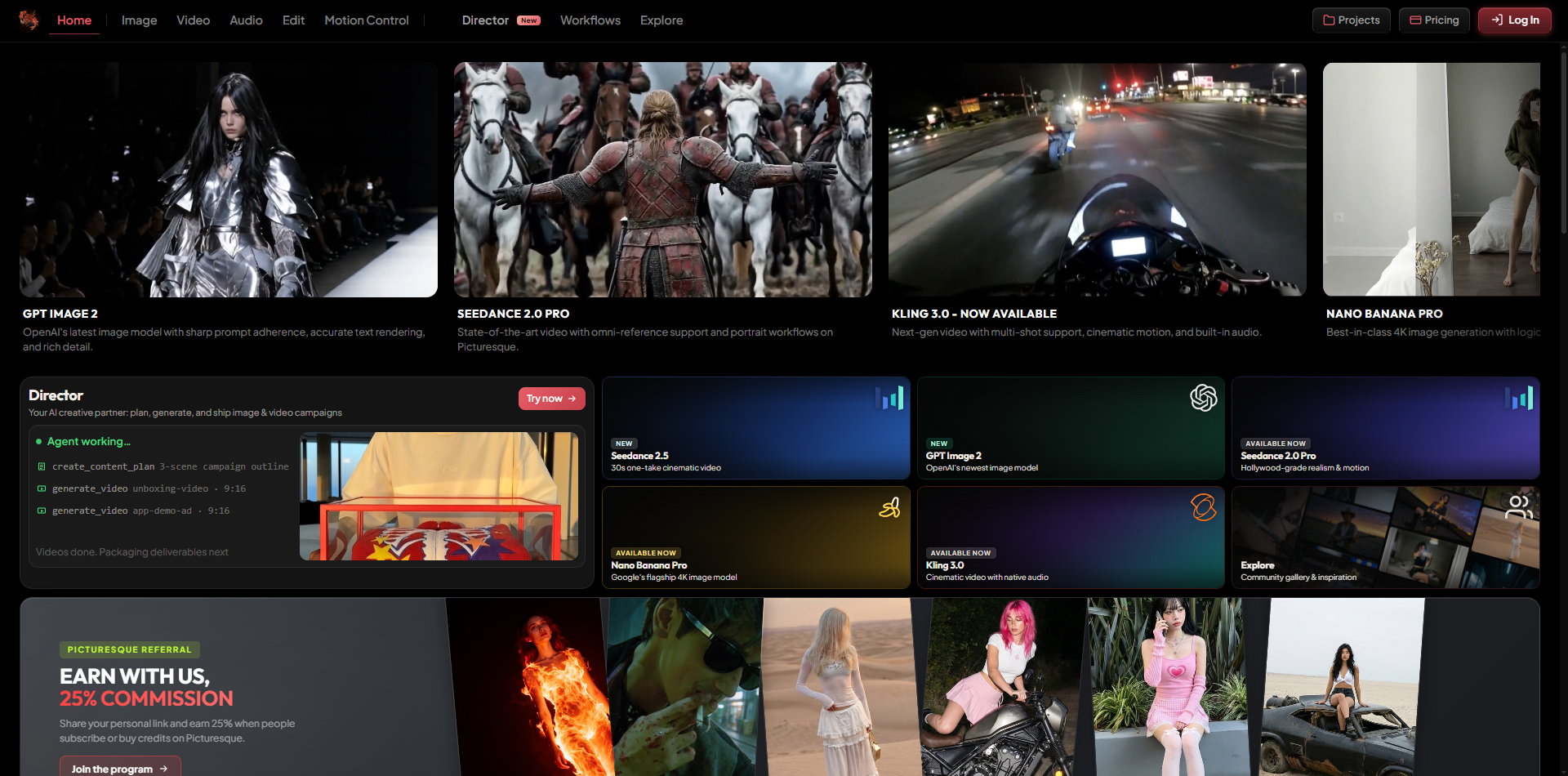This screenshot has width=1568, height=776.
Task: Open the Pricing page
Action: [x=1434, y=20]
